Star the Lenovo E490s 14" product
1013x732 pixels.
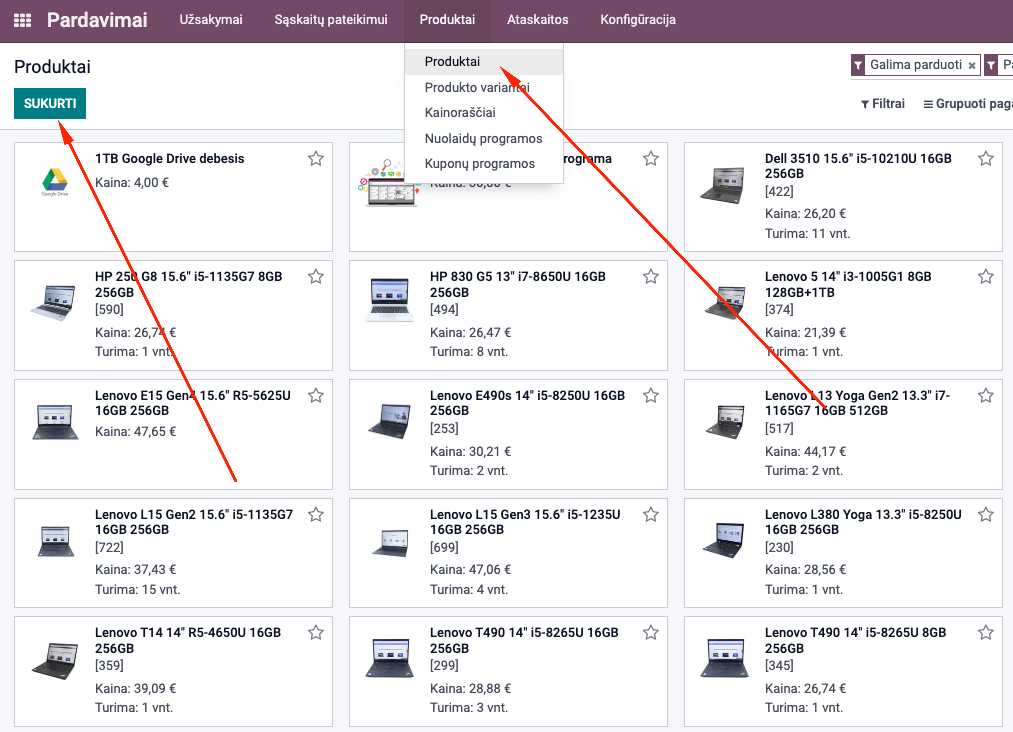coord(651,395)
